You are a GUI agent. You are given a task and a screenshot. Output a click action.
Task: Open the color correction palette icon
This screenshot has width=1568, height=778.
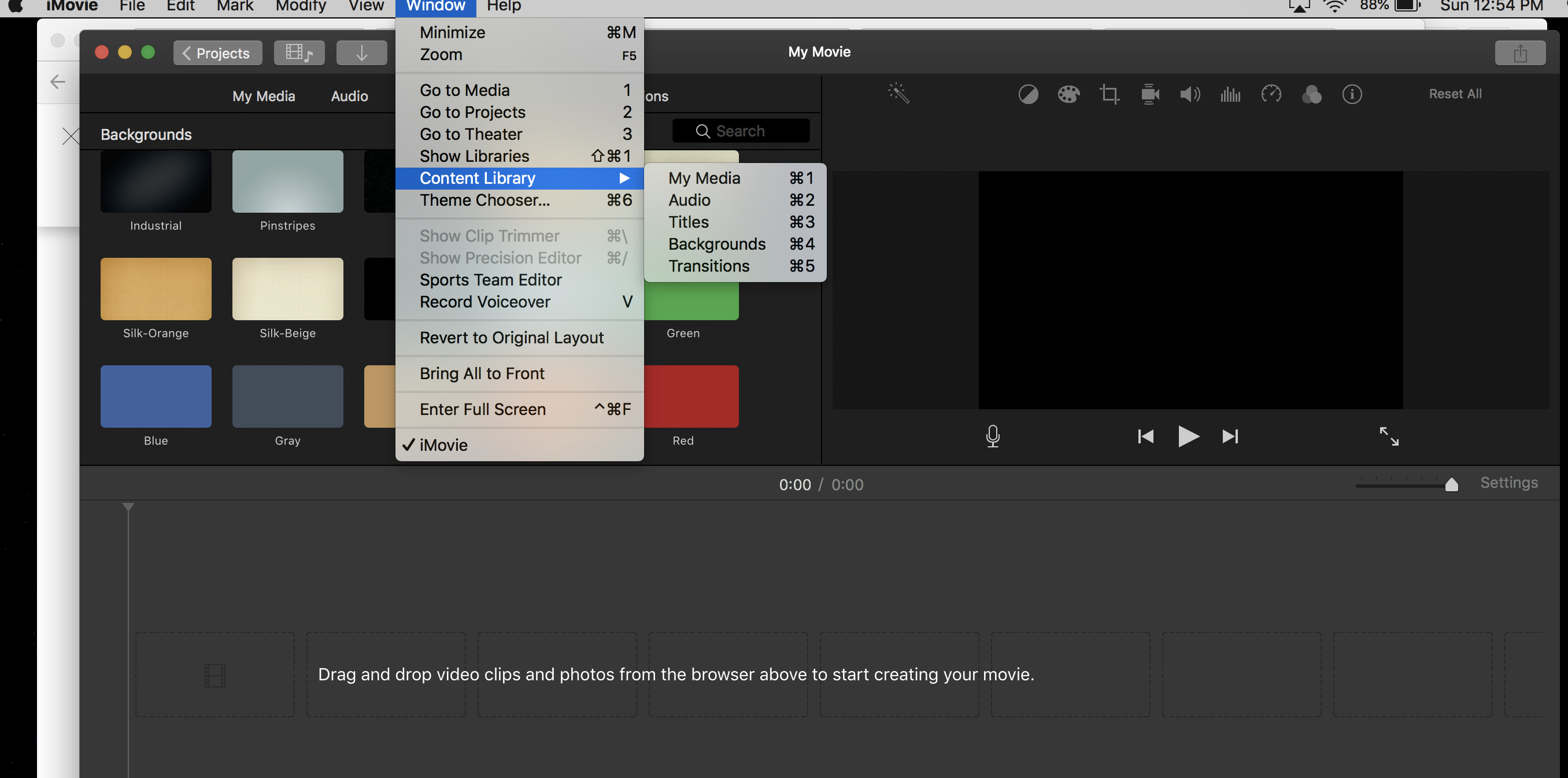(1068, 94)
